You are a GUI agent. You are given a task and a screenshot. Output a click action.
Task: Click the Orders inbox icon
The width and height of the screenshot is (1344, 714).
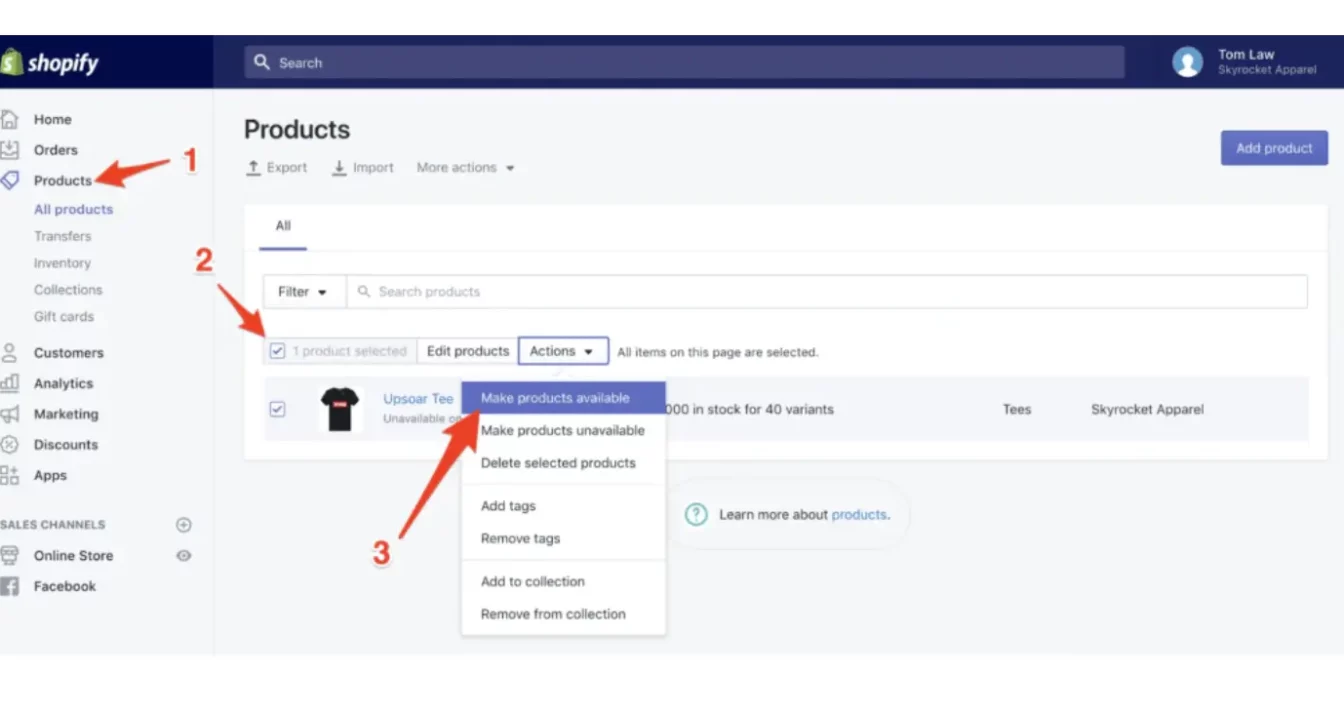click(x=9, y=150)
